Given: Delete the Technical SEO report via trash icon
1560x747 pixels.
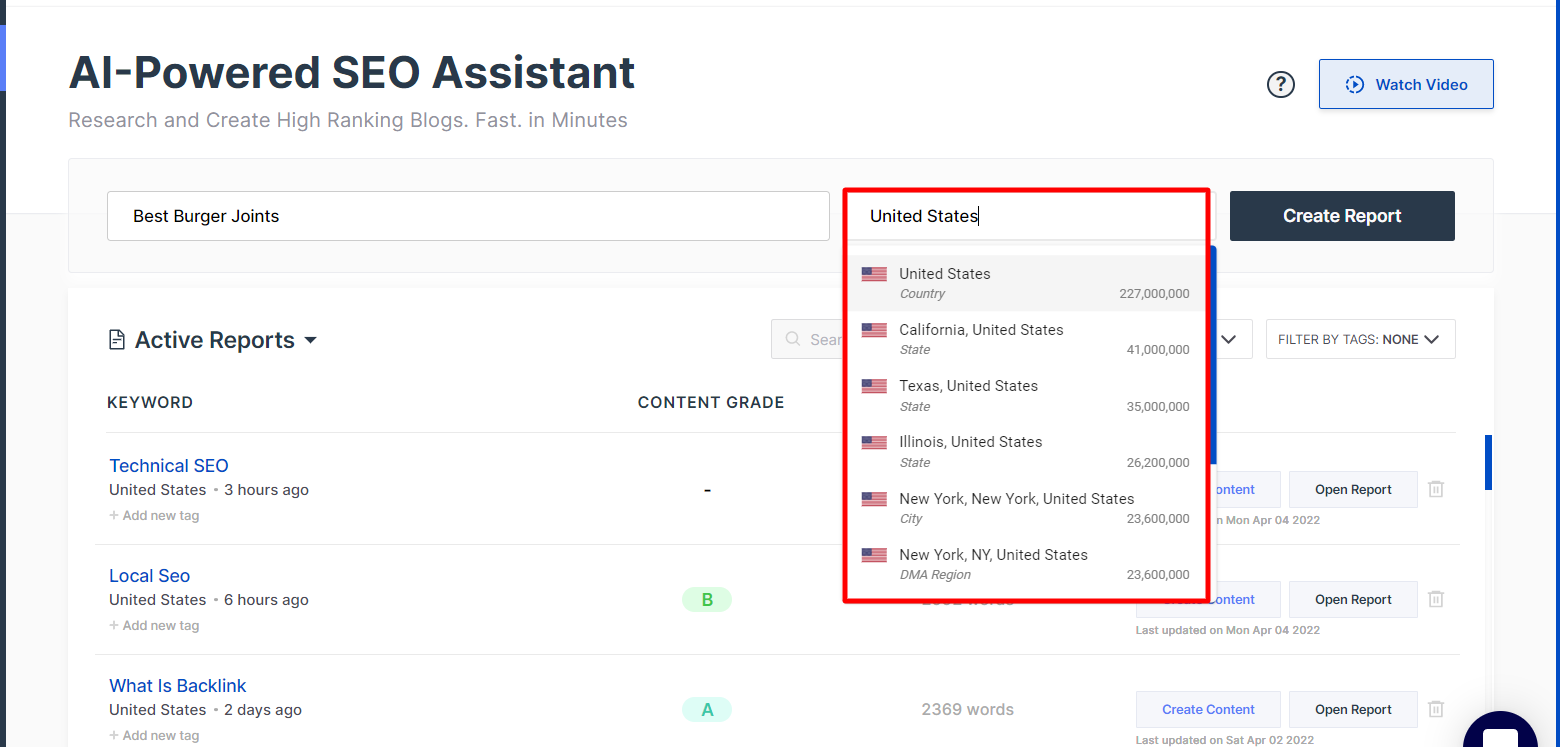Looking at the screenshot, I should click(x=1436, y=489).
